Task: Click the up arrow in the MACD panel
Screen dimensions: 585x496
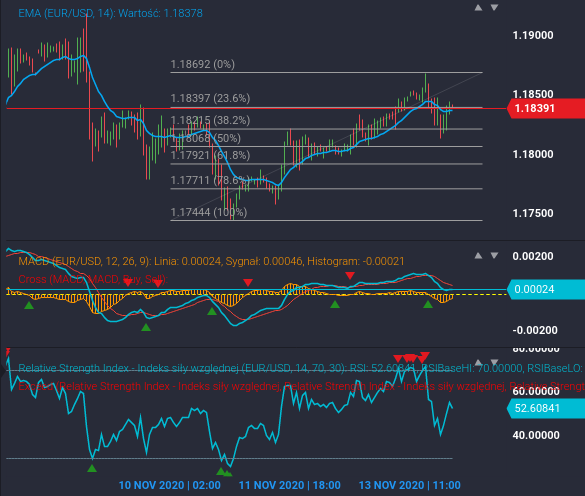Action: (x=478, y=256)
